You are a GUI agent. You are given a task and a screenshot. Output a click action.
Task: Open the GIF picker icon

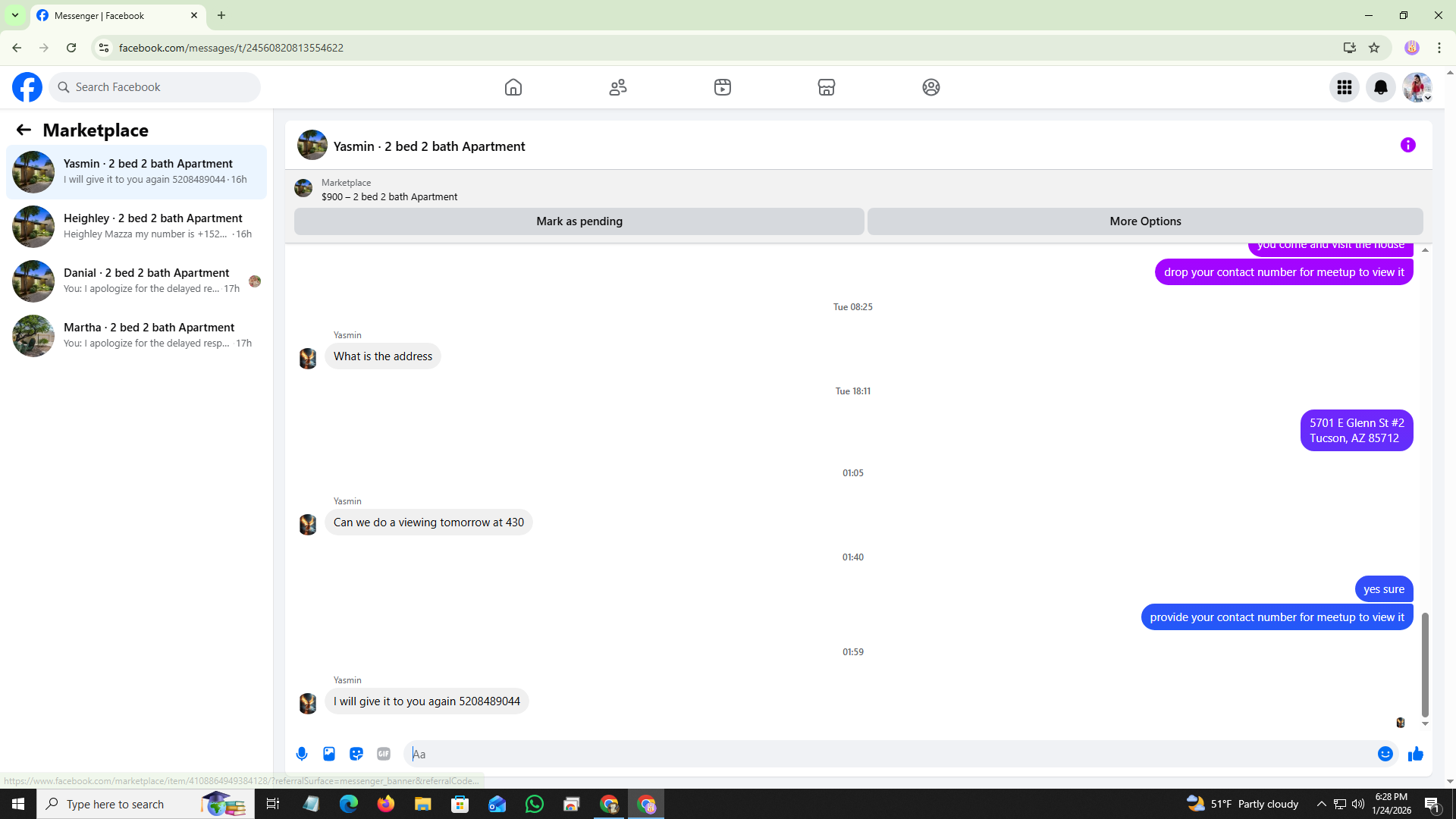coord(384,754)
